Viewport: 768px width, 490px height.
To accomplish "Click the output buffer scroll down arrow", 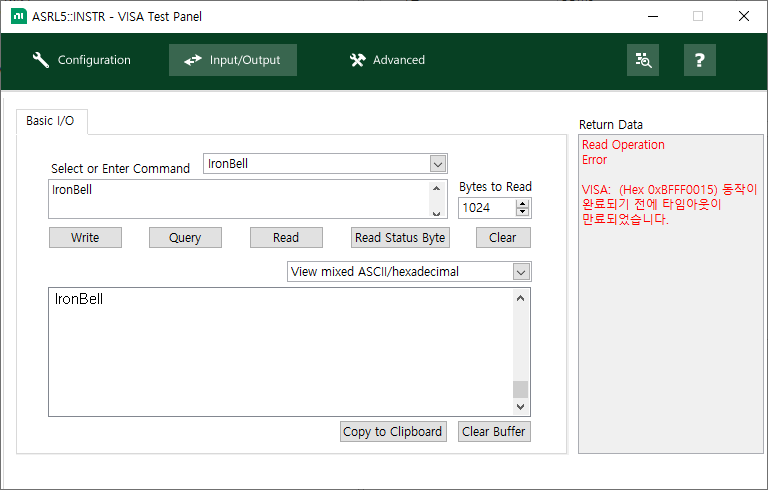I will pyautogui.click(x=521, y=406).
